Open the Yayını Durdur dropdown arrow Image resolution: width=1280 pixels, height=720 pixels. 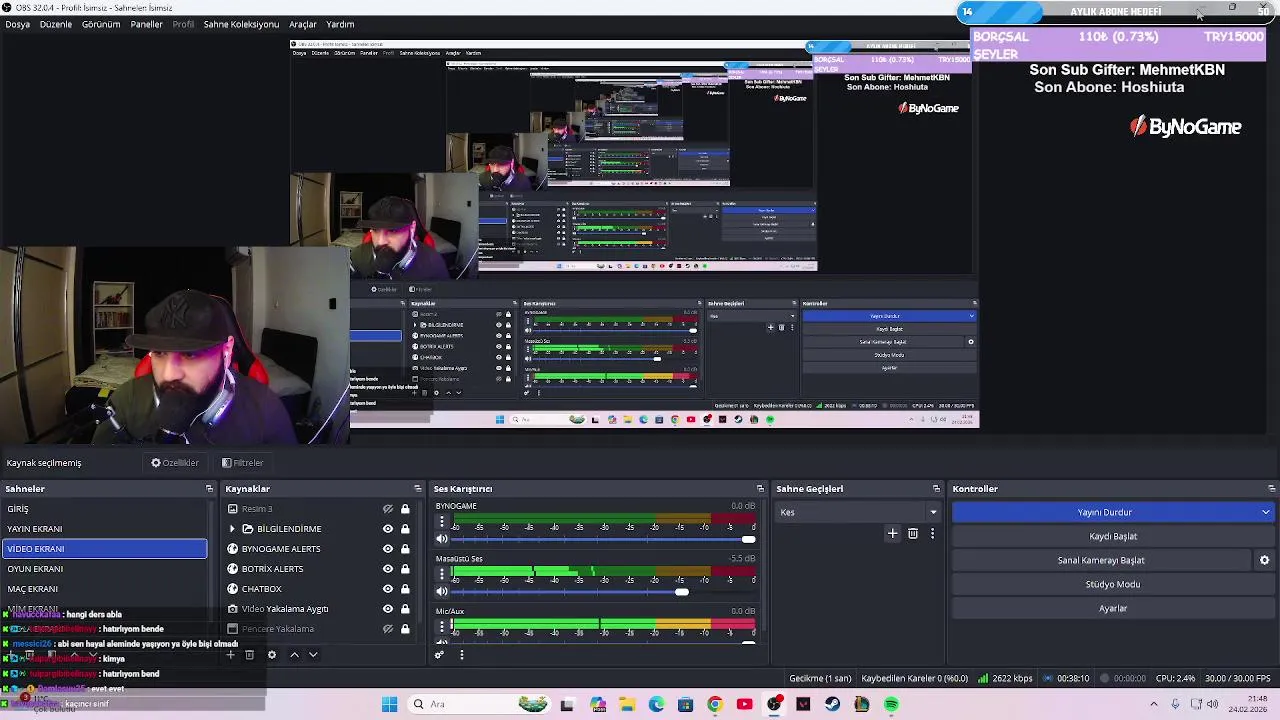[x=1265, y=512]
